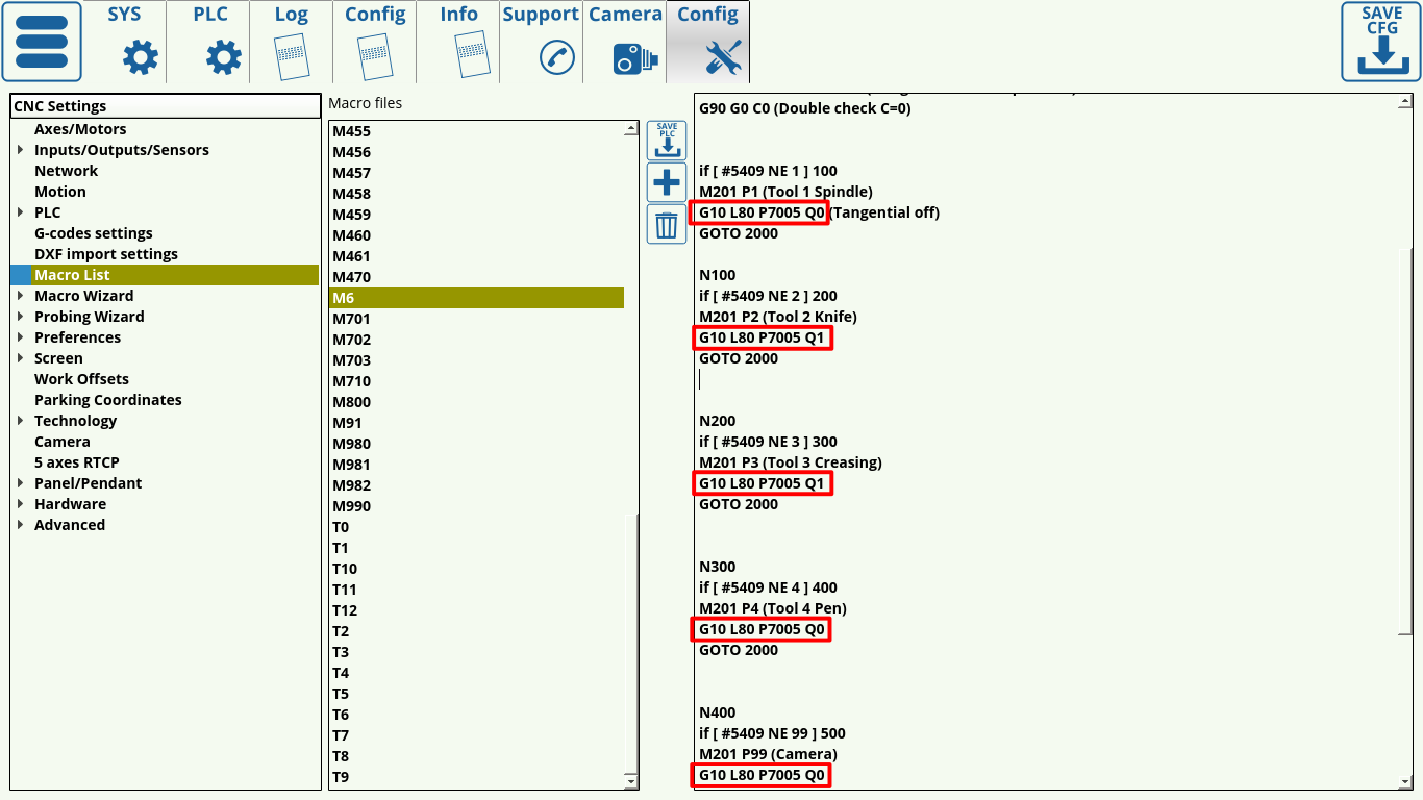Add a new macro with plus icon
Image resolution: width=1423 pixels, height=800 pixels.
(666, 183)
